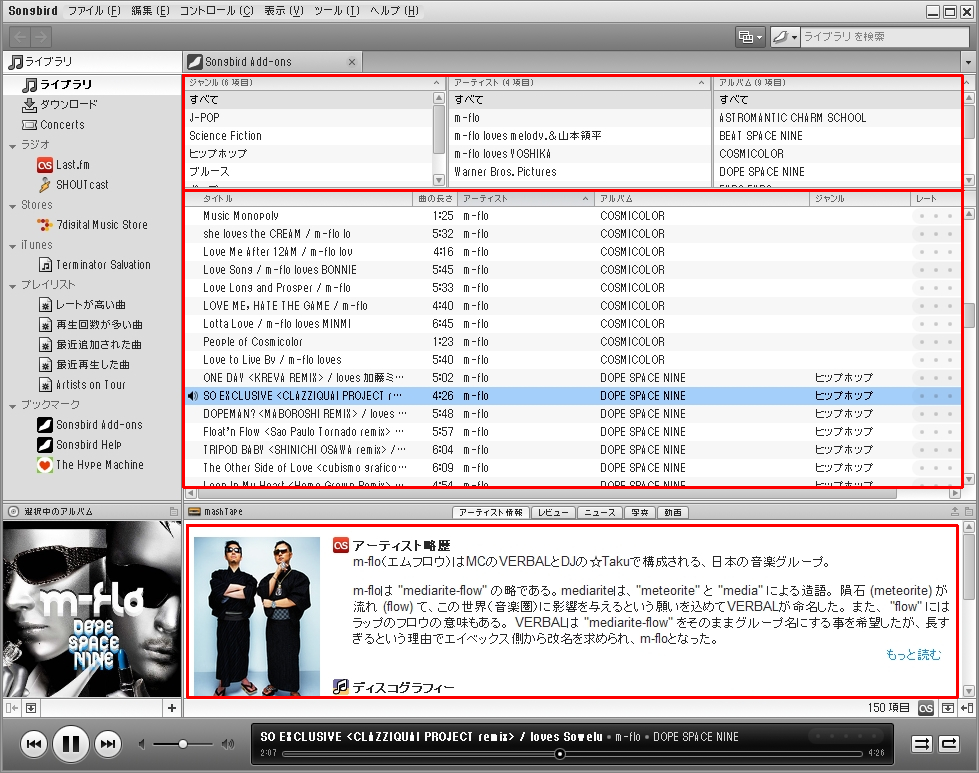Open the media view switcher dropdown
Image resolution: width=979 pixels, height=773 pixels.
(x=750, y=37)
